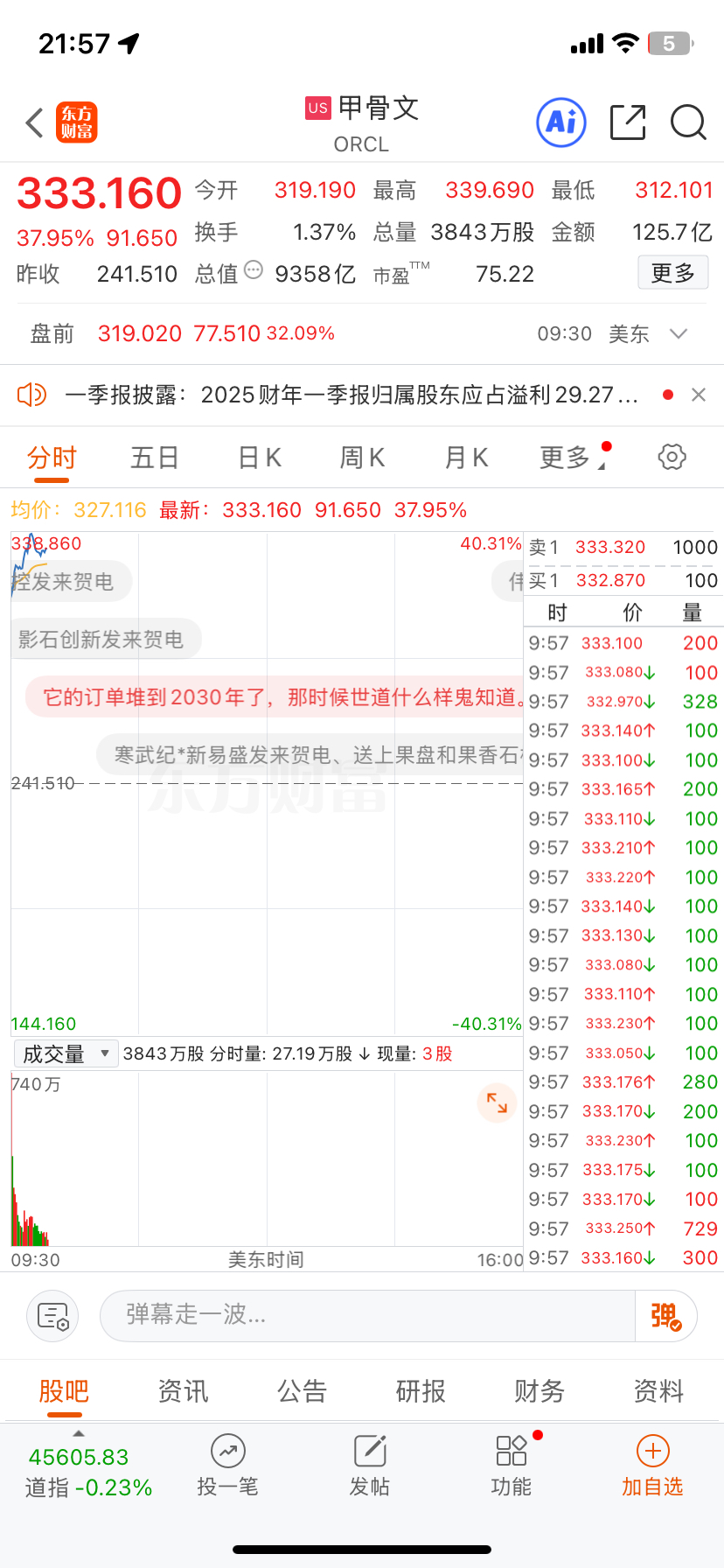Open the search magnifier icon
Image resolution: width=724 pixels, height=1568 pixels.
[688, 122]
